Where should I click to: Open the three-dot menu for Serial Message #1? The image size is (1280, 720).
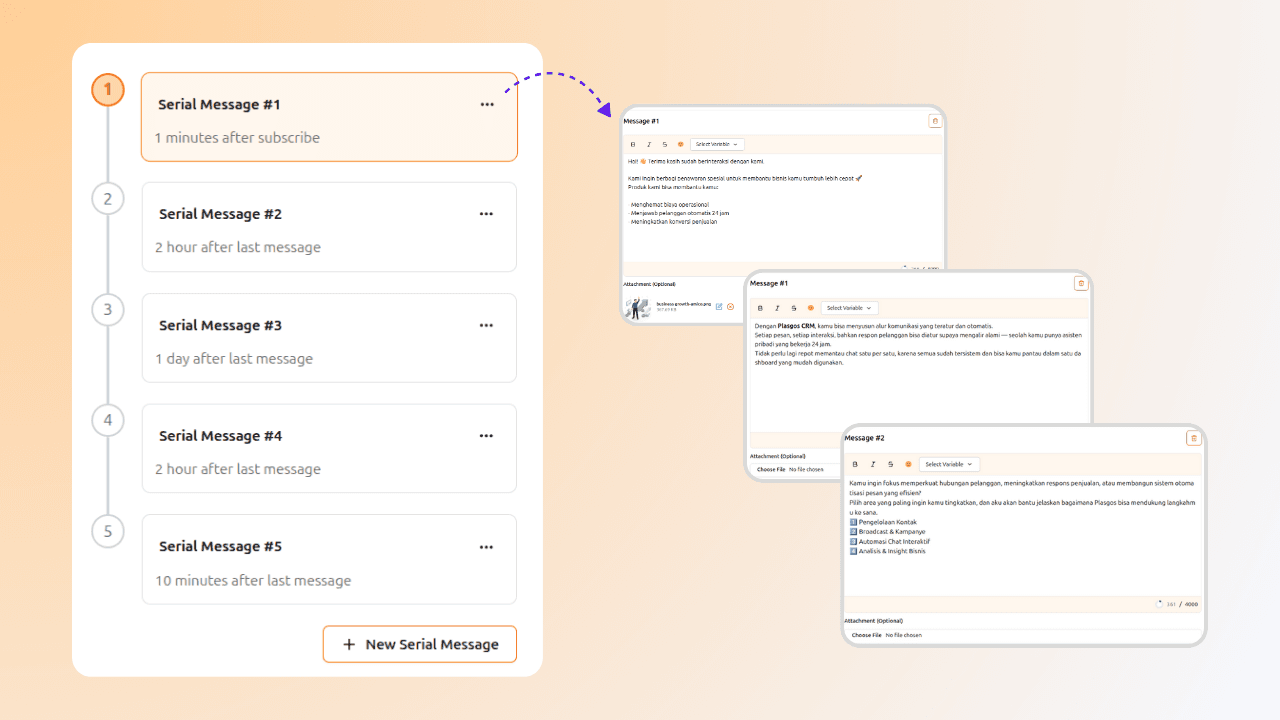tap(486, 105)
